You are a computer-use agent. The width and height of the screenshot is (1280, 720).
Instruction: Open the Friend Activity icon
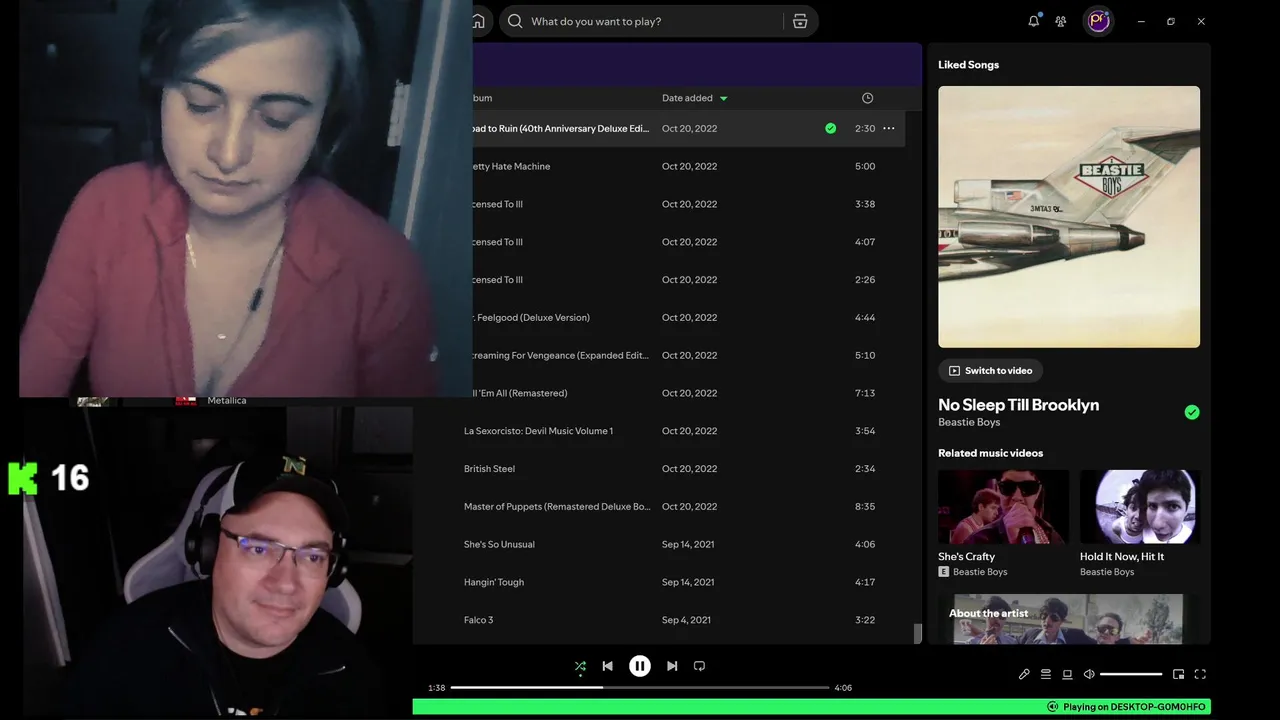(1061, 21)
